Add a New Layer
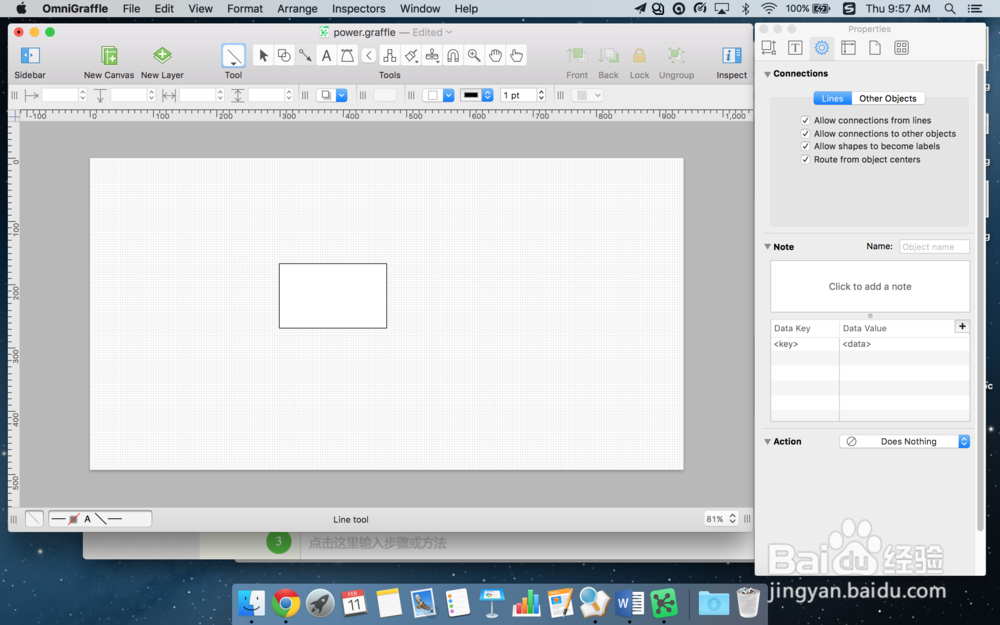This screenshot has width=1000, height=625. (162, 55)
